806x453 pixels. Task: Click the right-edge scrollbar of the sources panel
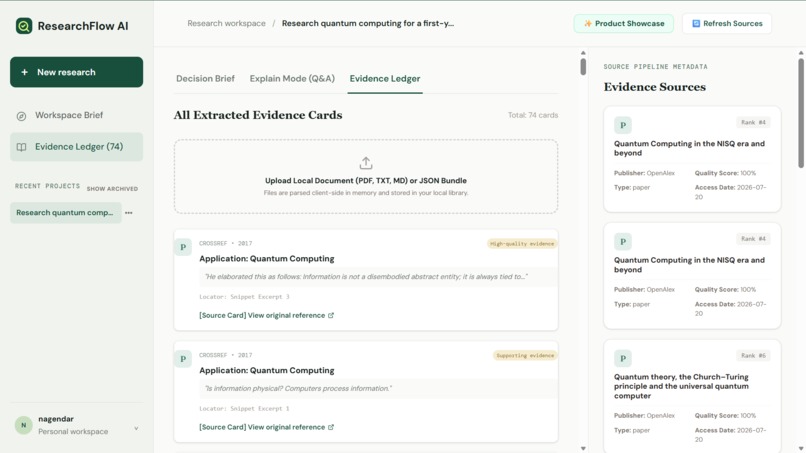click(801, 113)
